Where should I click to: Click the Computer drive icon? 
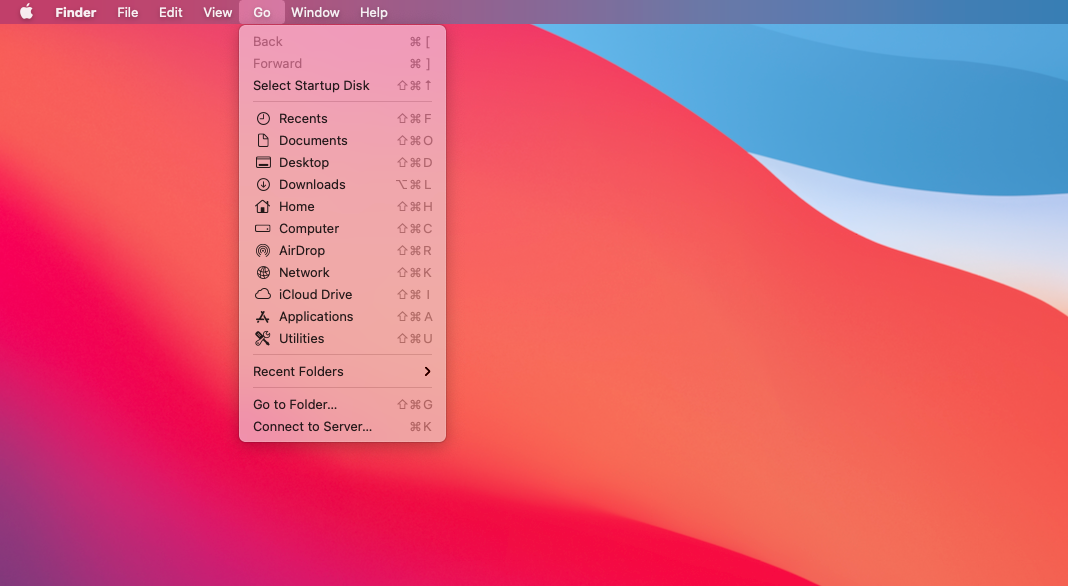(263, 228)
